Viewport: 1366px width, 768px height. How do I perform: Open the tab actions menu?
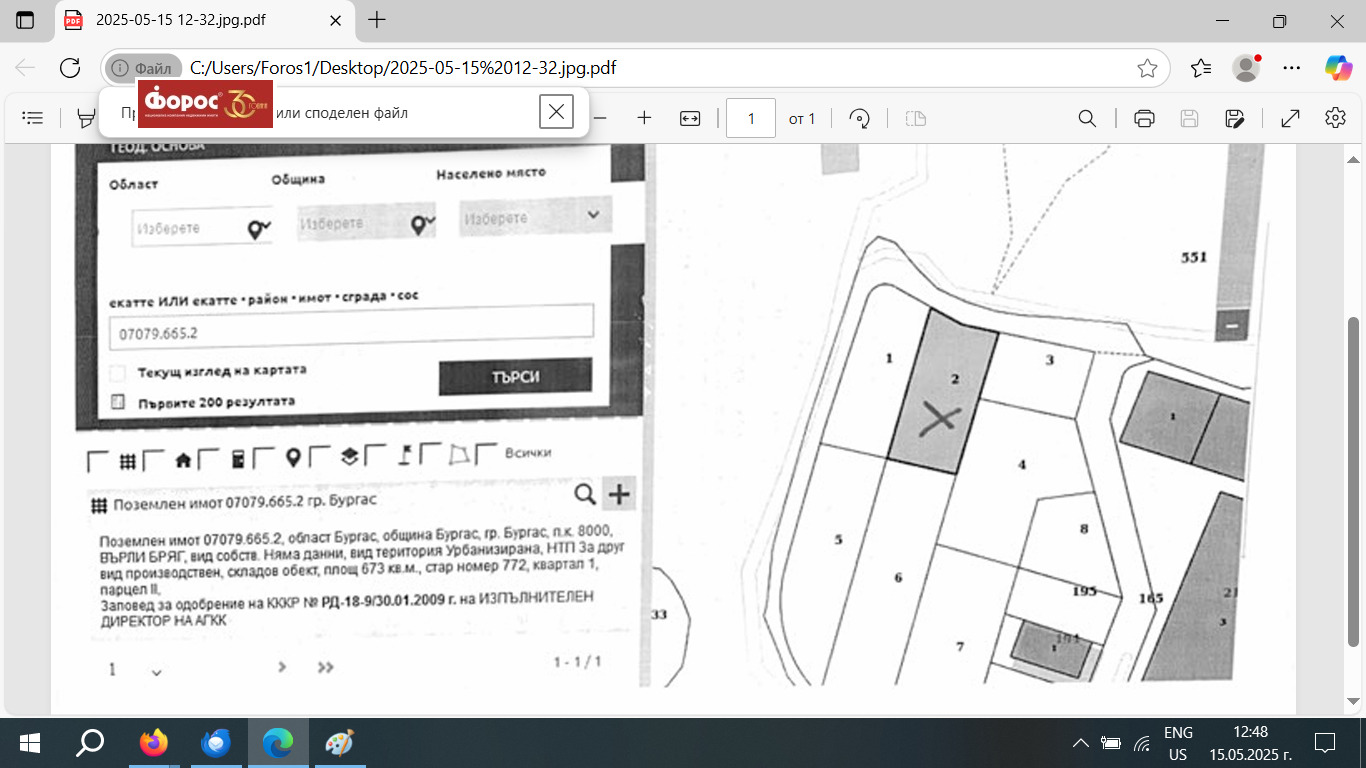(x=25, y=20)
